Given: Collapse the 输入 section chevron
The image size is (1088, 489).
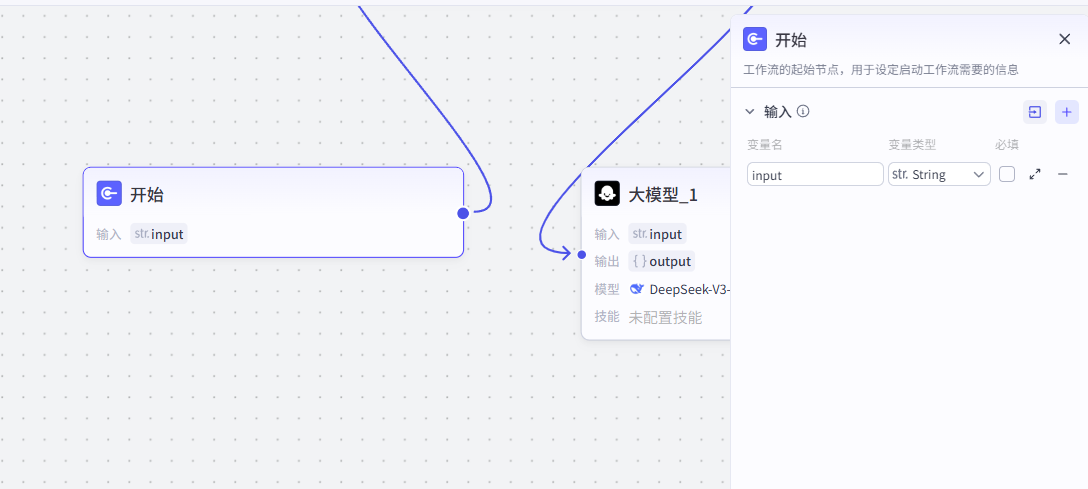Looking at the screenshot, I should 750,111.
